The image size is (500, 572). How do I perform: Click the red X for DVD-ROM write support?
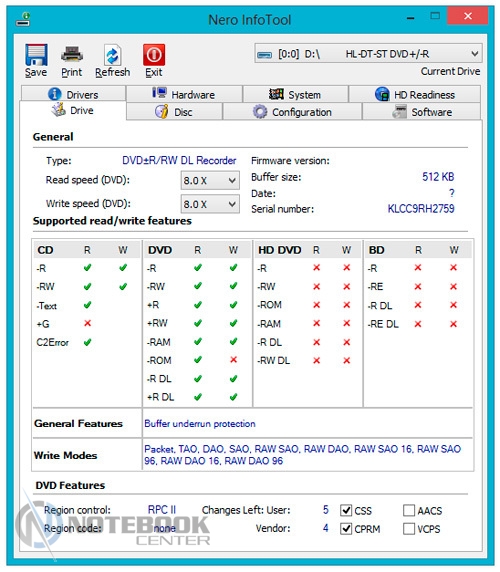click(x=234, y=360)
